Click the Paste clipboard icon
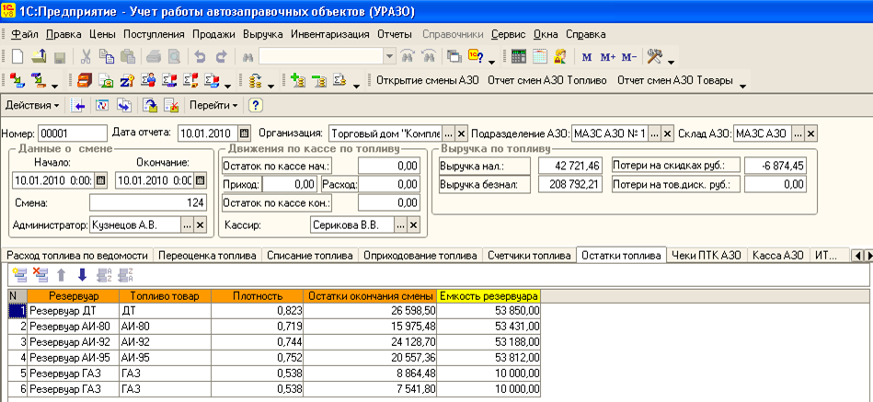 [127, 56]
